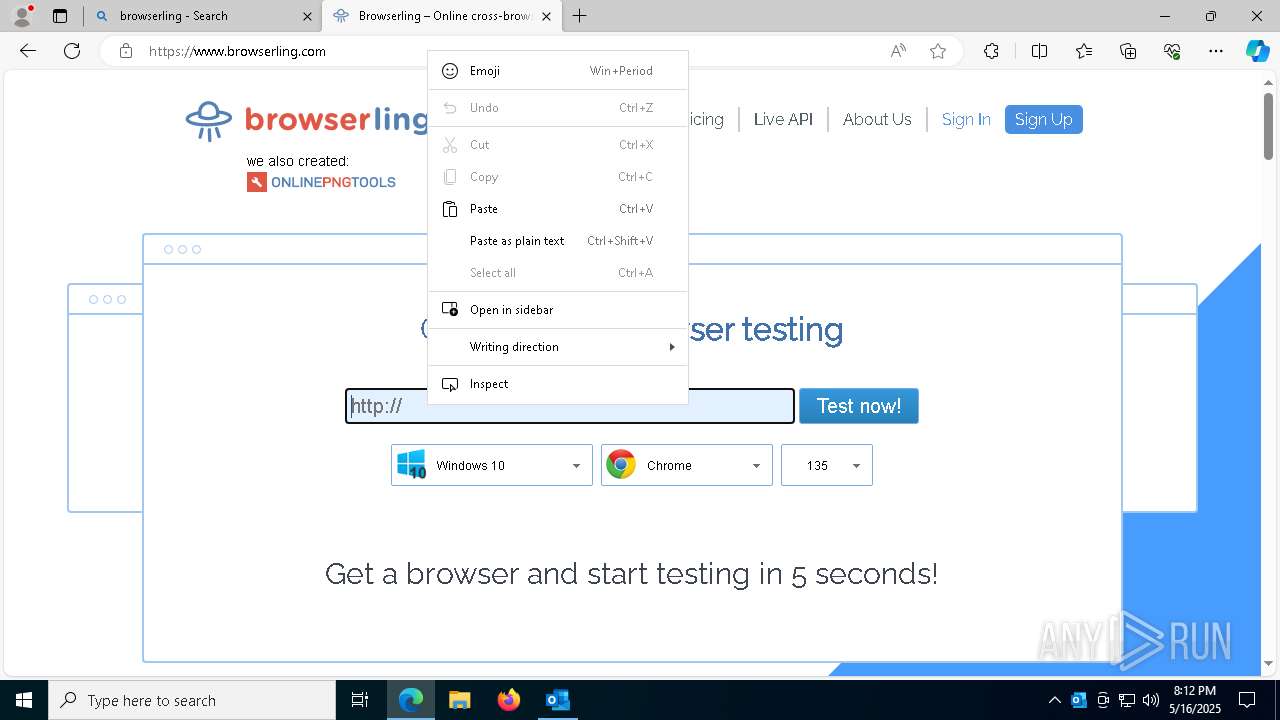1280x720 pixels.
Task: Activate the Read aloud icon
Action: pos(898,51)
